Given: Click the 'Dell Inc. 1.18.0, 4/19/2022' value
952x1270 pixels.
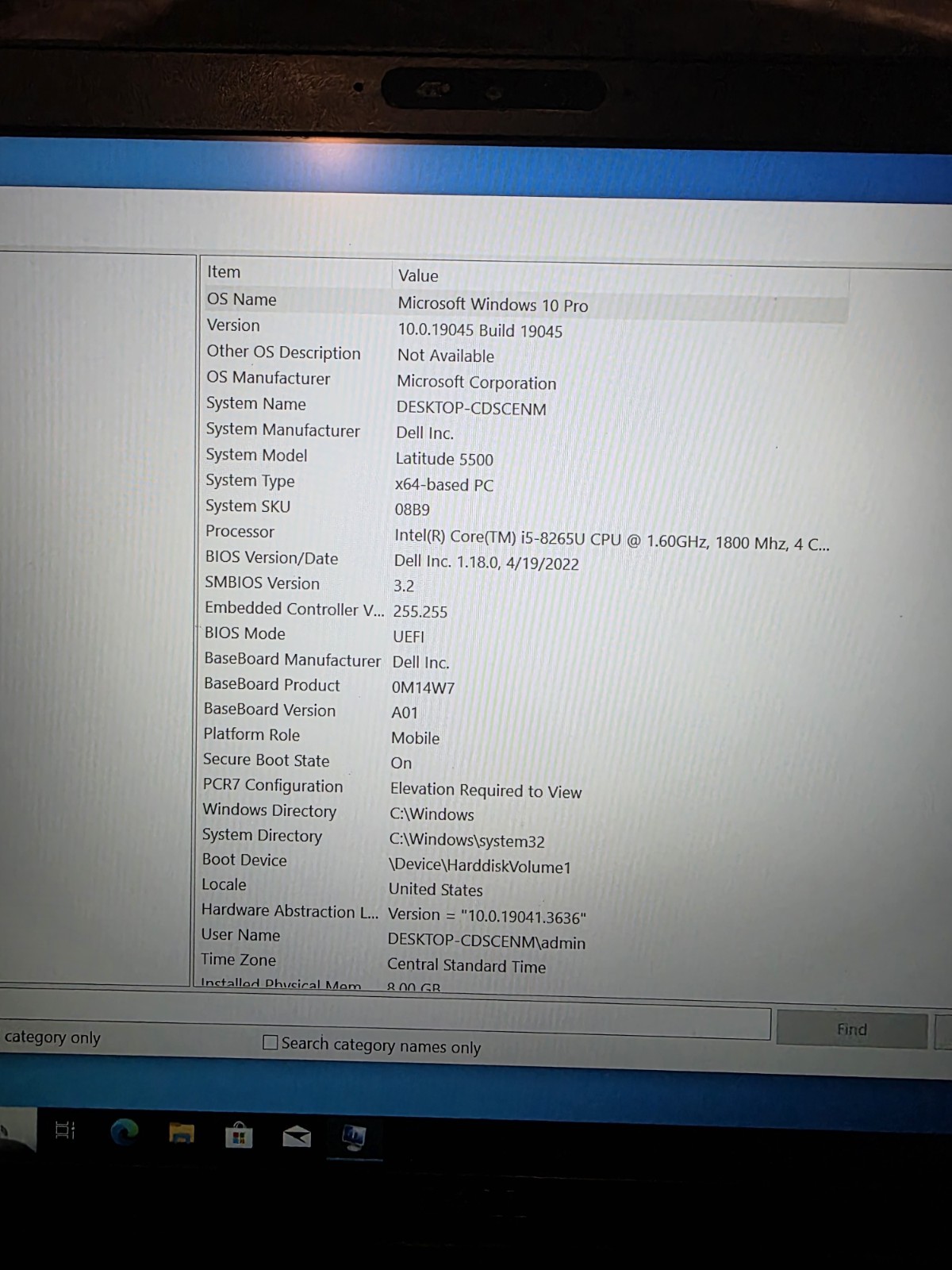Looking at the screenshot, I should click(x=486, y=562).
